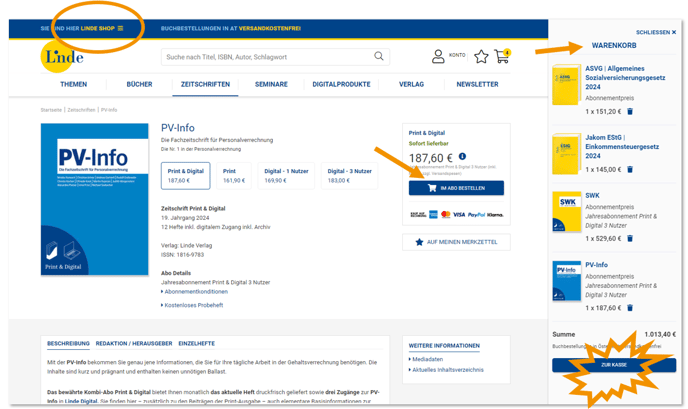Remove ASVG item with its trash icon
Screen dimensions: 688x409
630,111
